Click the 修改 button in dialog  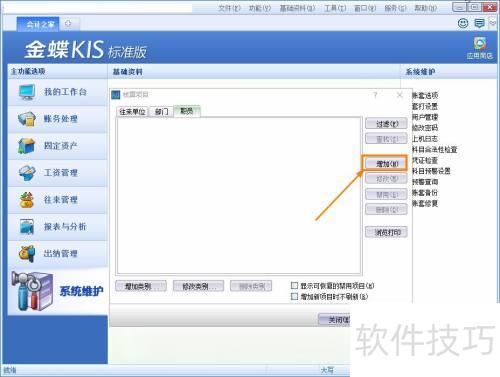click(386, 179)
